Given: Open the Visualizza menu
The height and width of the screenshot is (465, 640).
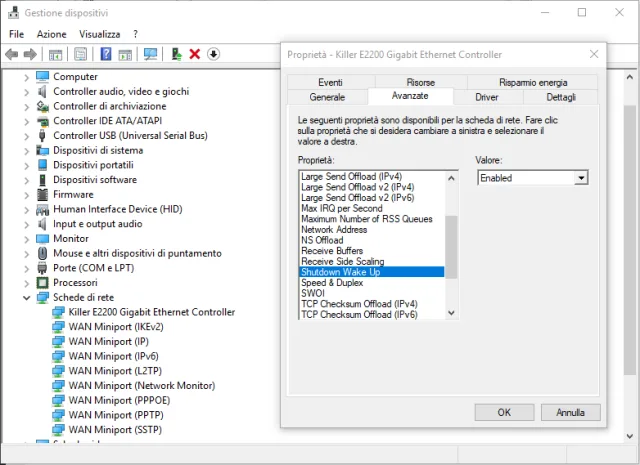Looking at the screenshot, I should coord(100,34).
